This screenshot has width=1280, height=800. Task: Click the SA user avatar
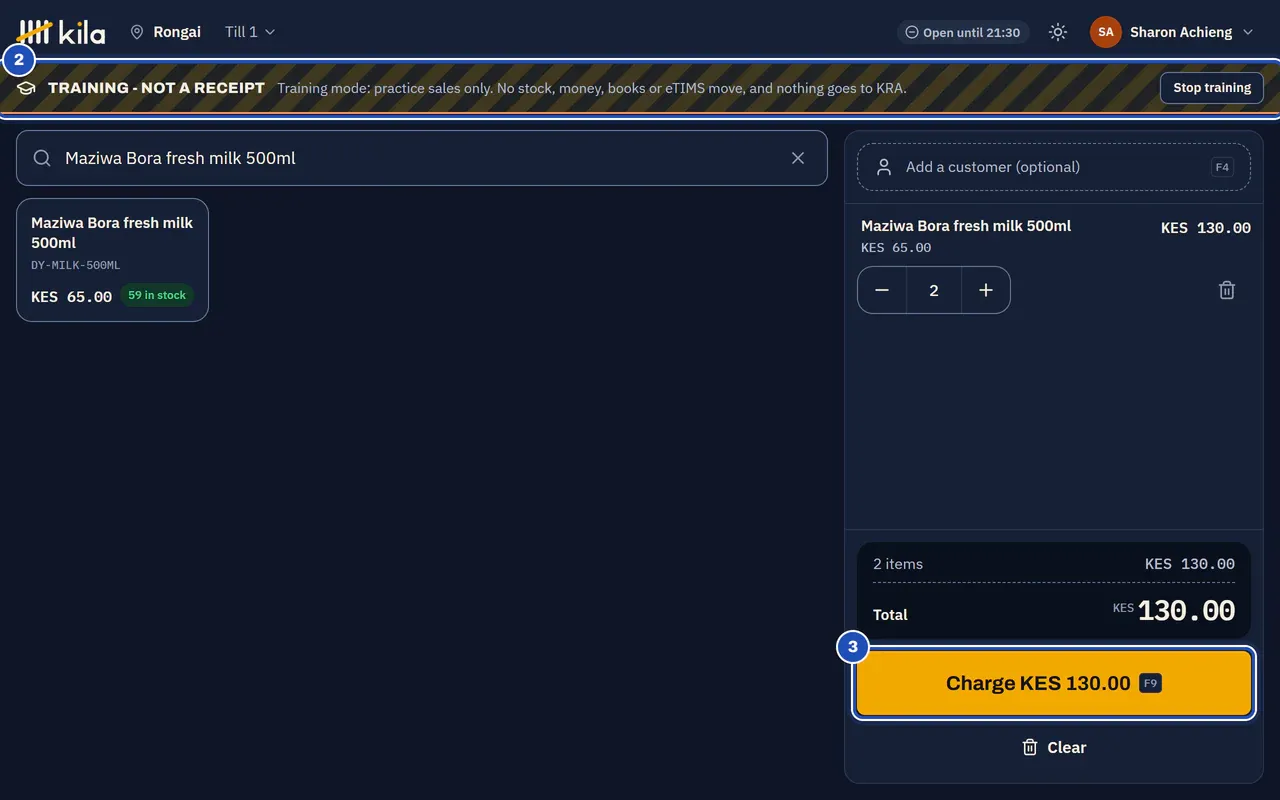tap(1105, 32)
